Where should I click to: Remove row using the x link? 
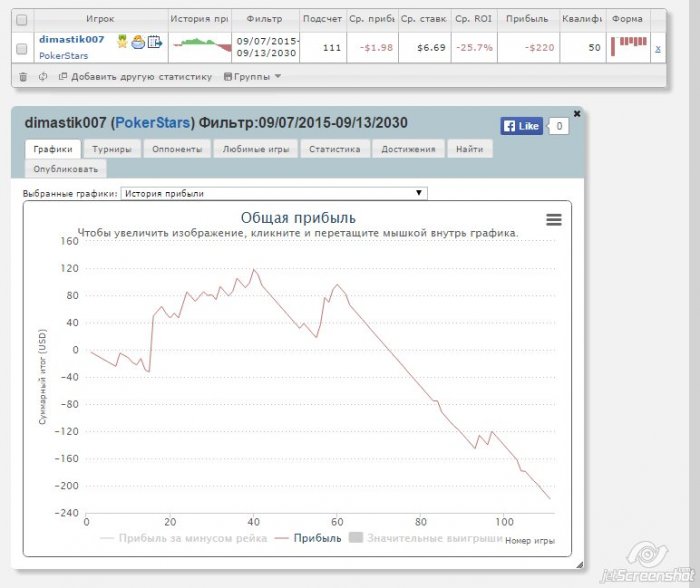pos(658,49)
